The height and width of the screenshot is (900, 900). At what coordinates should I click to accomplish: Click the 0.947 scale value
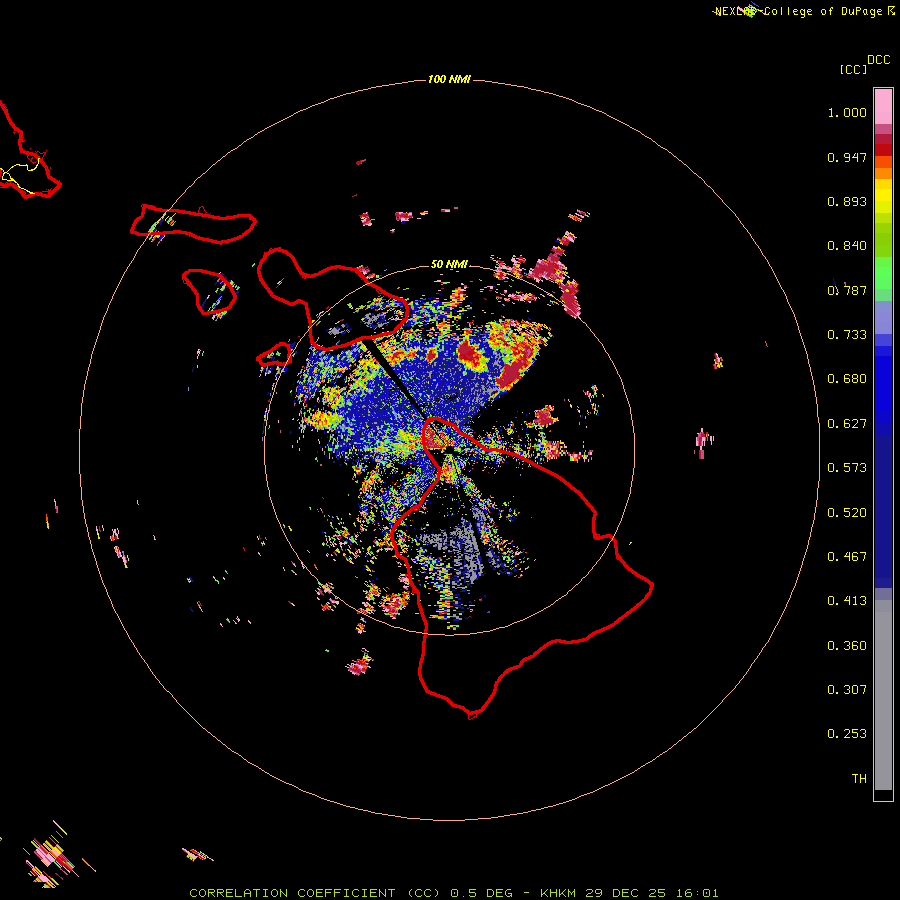pos(847,157)
